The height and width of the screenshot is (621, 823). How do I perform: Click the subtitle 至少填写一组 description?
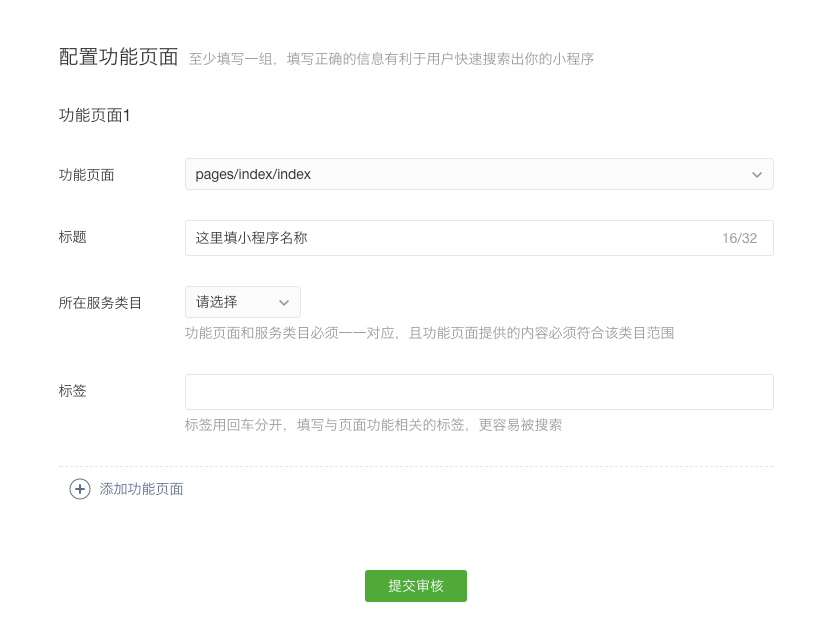[x=392, y=59]
